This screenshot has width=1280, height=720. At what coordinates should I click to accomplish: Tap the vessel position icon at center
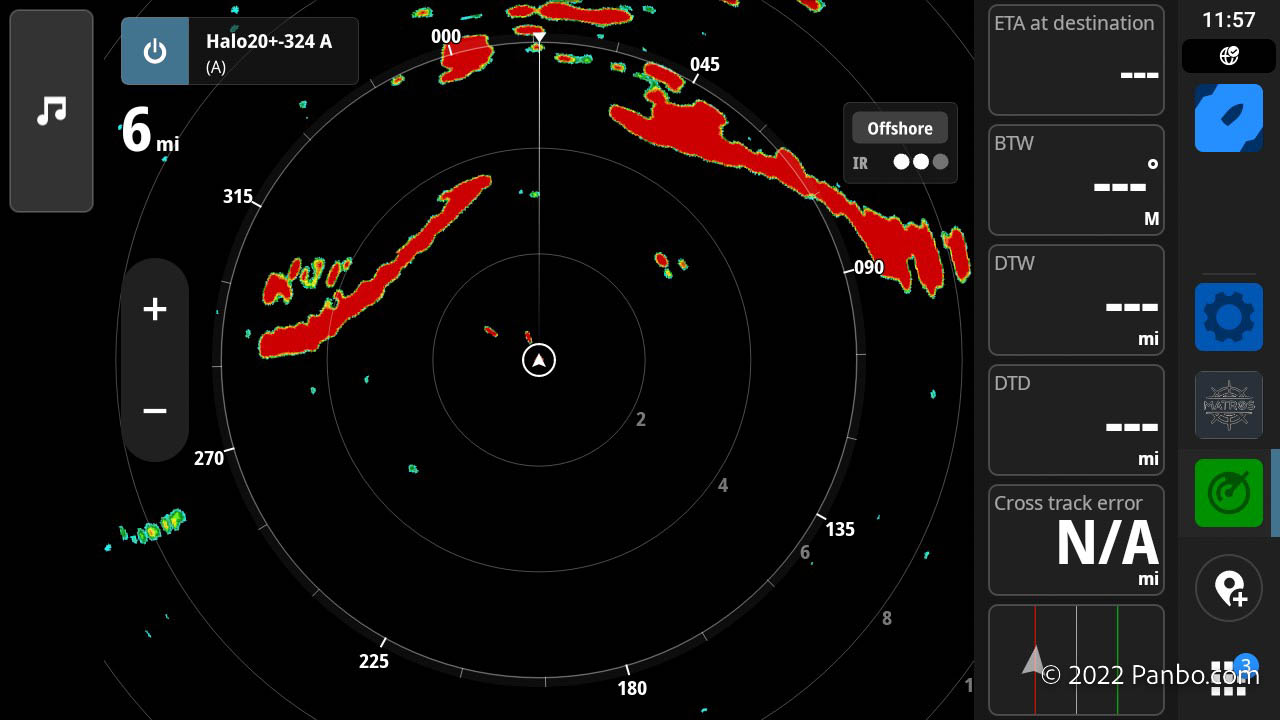tap(539, 360)
